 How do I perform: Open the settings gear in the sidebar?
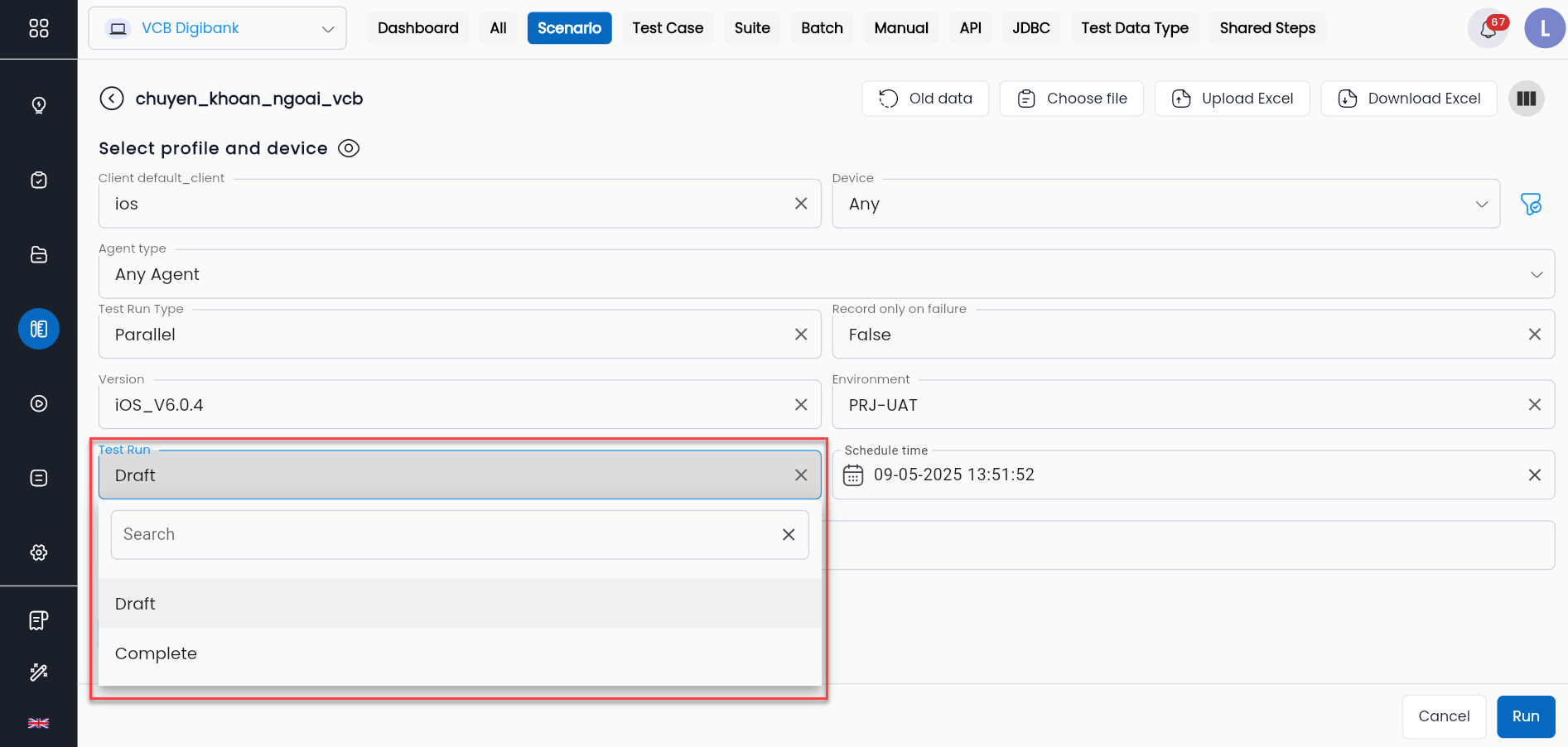[x=39, y=552]
